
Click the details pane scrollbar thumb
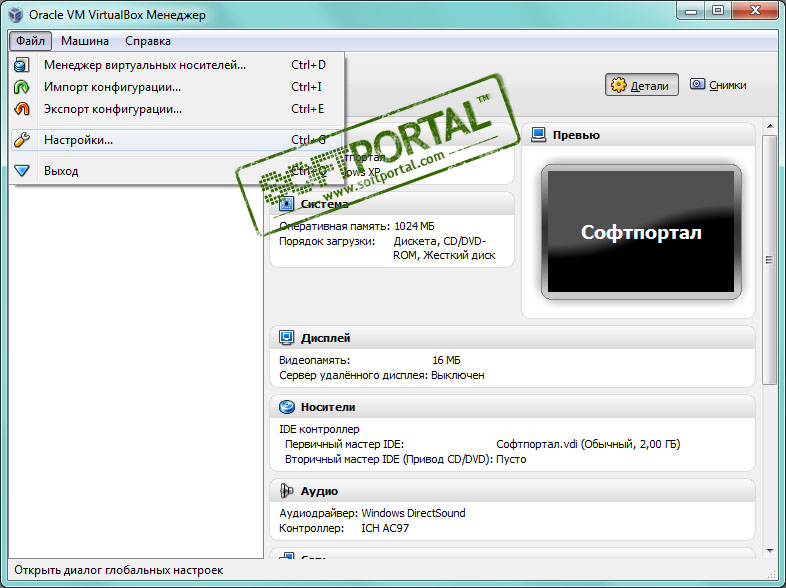coord(769,260)
